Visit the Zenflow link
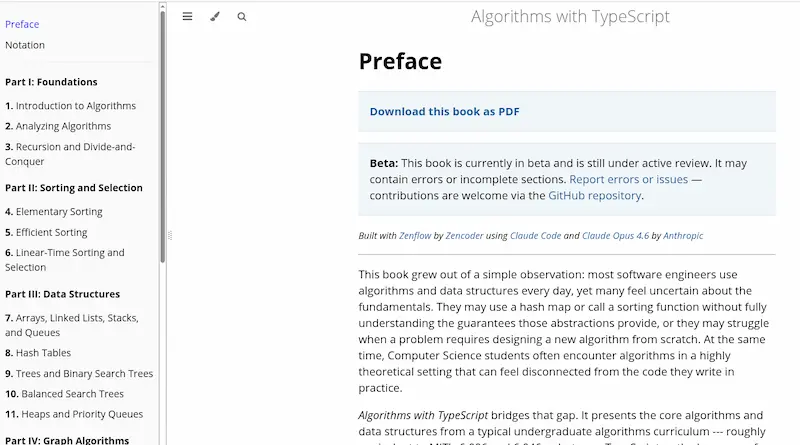Screen dimensions: 800x445 (x=415, y=236)
